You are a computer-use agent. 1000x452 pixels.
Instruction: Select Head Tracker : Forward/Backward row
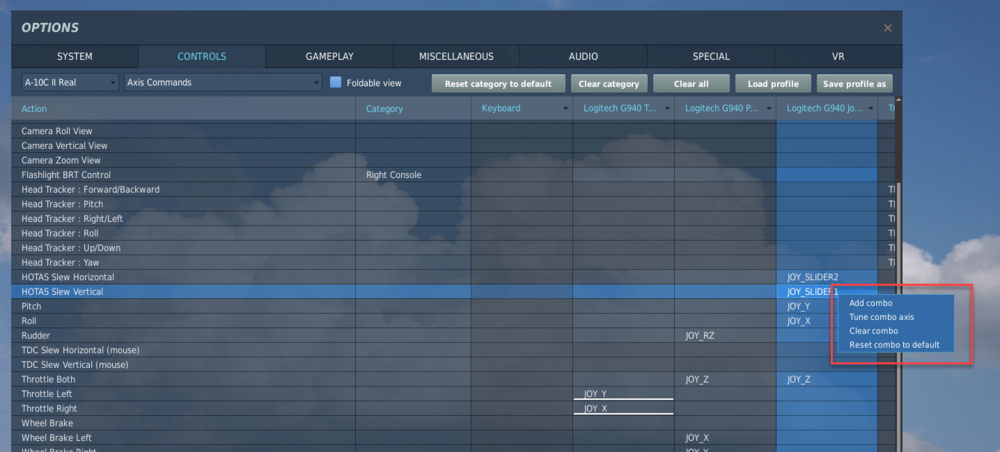(453, 189)
